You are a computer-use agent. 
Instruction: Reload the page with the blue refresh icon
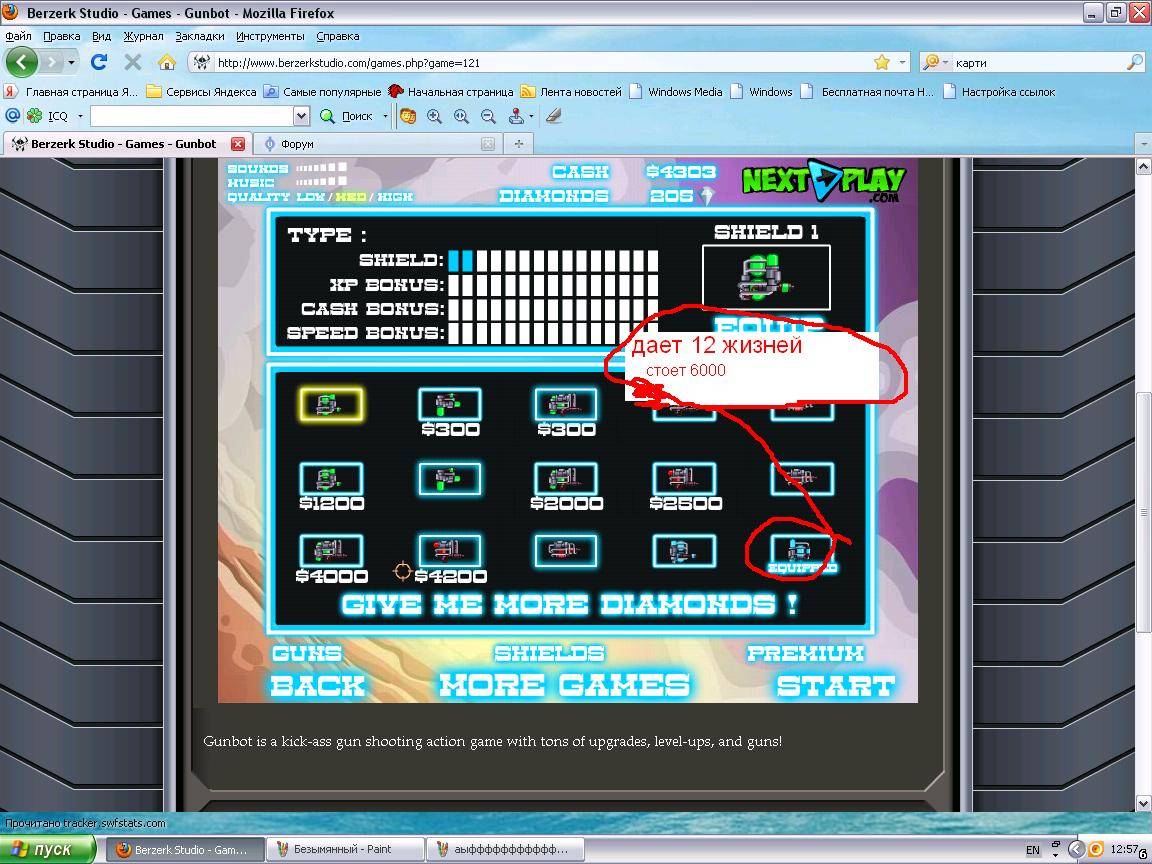coord(99,62)
